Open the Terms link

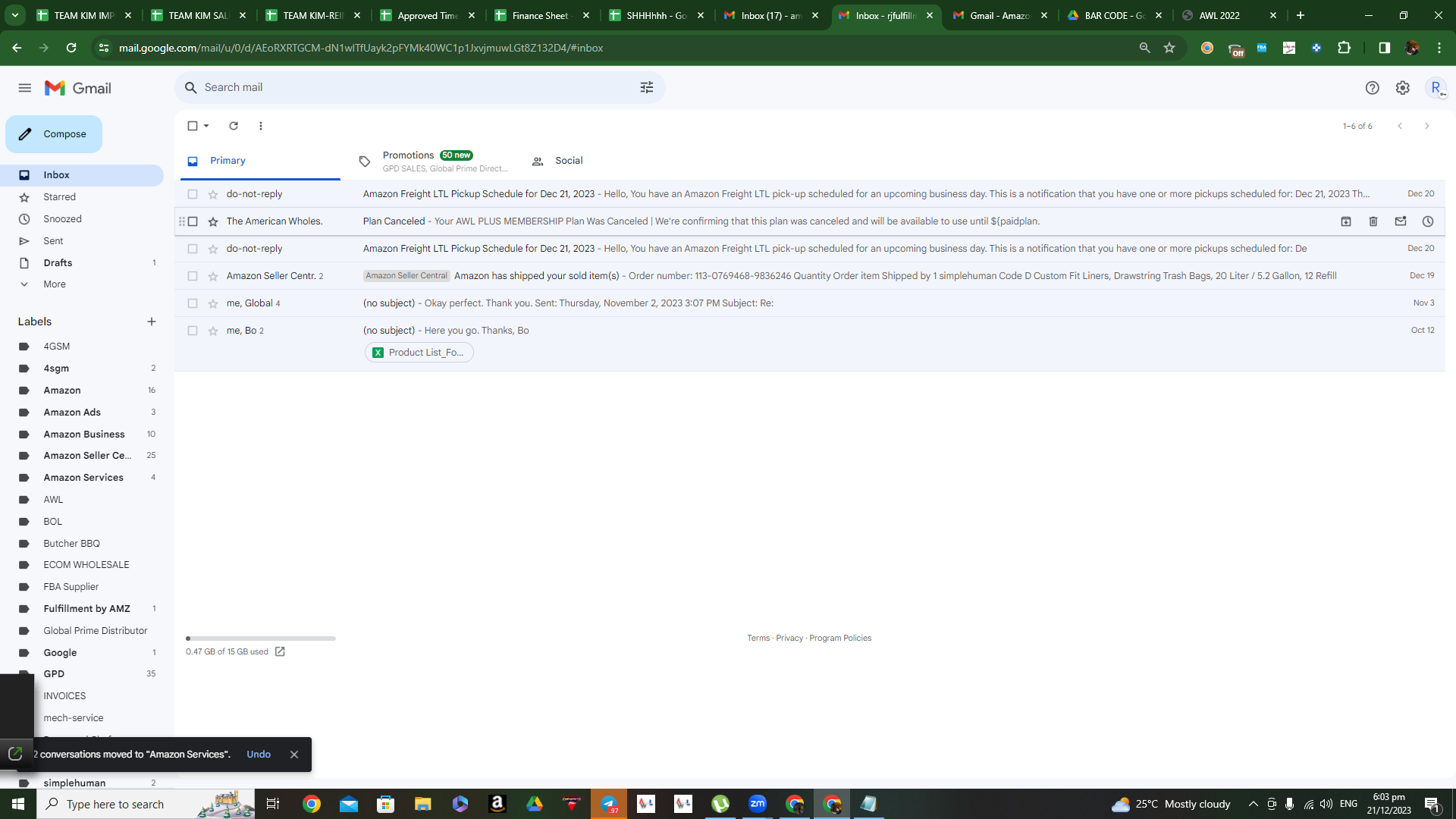758,639
